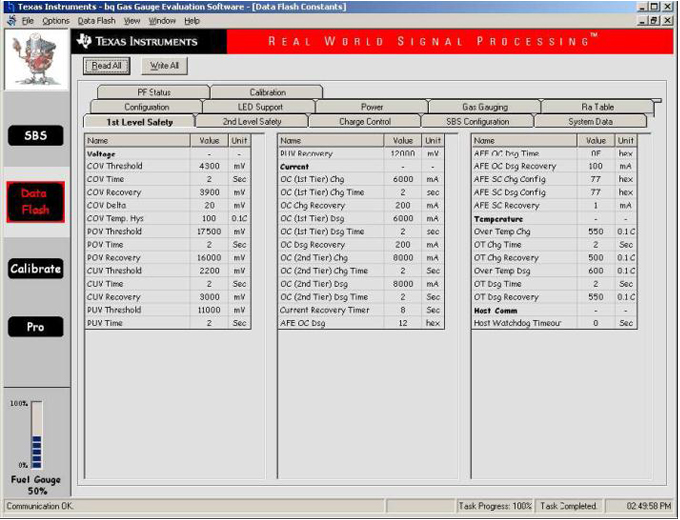Image resolution: width=680 pixels, height=520 pixels.
Task: Click the POV Time row label
Action: coord(105,245)
